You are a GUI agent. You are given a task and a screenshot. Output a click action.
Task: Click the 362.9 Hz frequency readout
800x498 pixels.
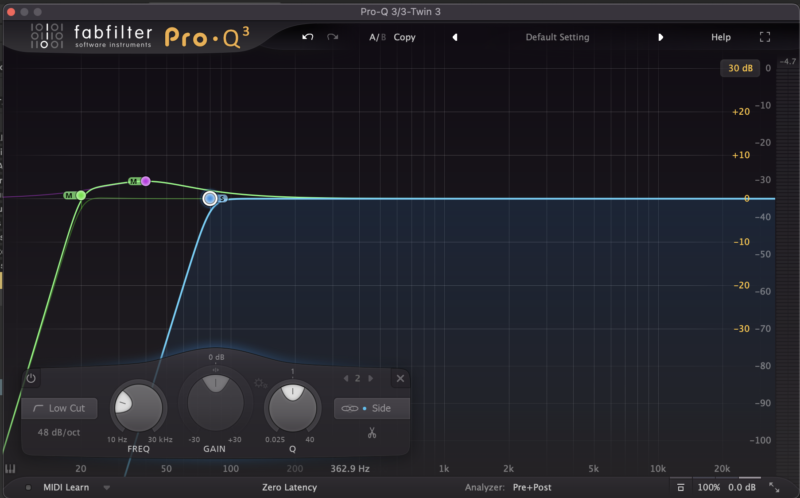350,468
